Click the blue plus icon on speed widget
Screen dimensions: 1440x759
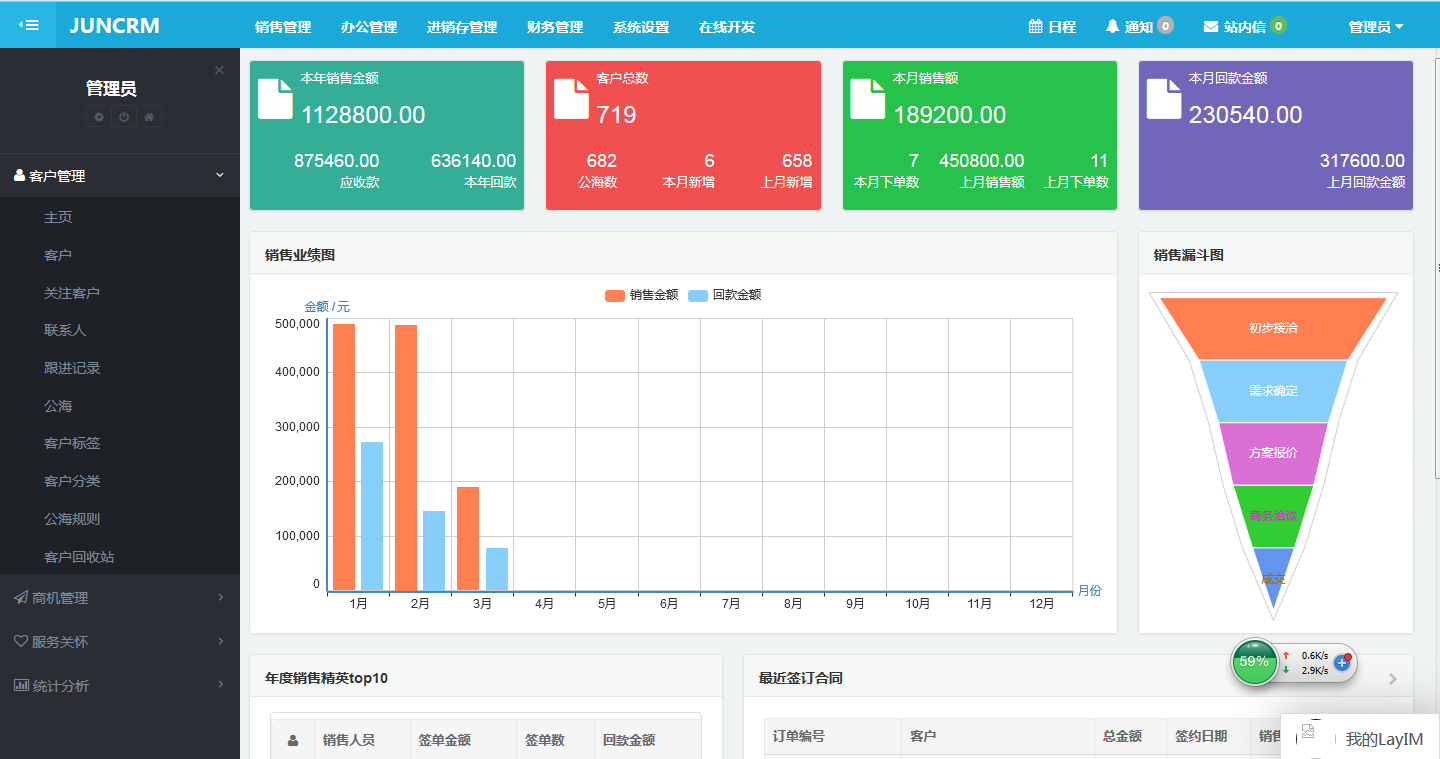tap(1342, 663)
